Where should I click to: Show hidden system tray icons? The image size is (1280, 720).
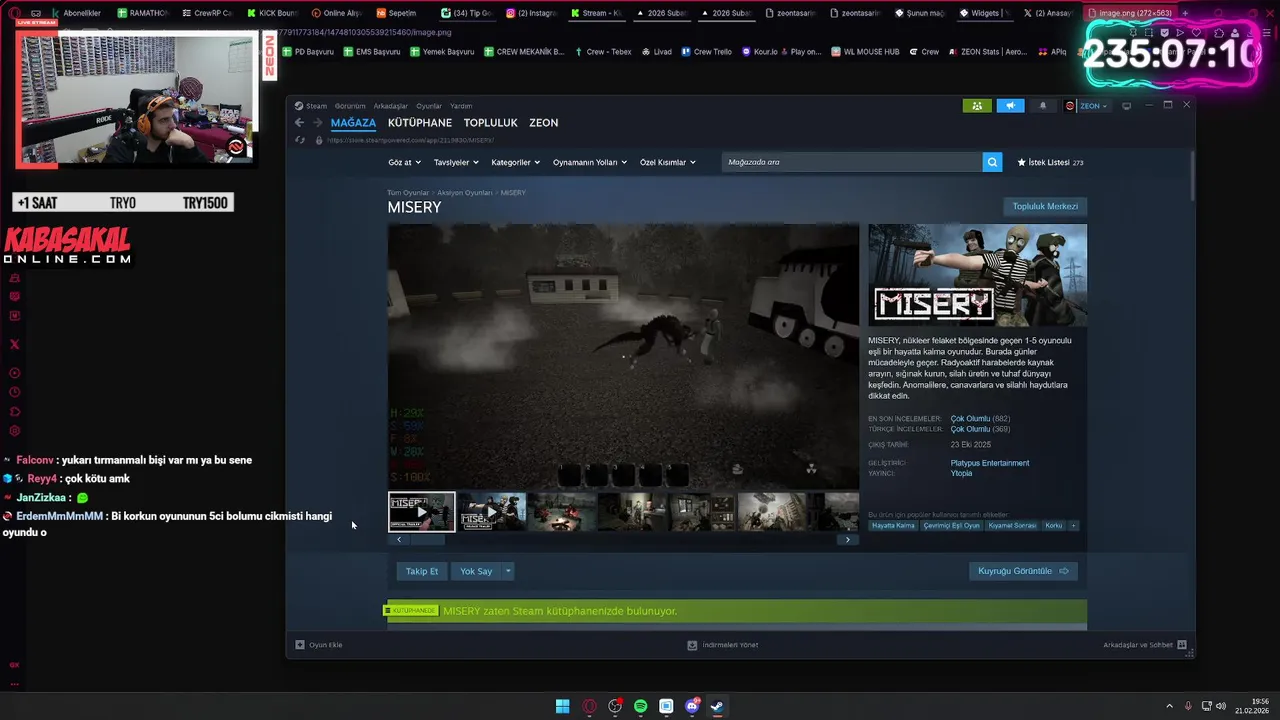click(x=1169, y=706)
